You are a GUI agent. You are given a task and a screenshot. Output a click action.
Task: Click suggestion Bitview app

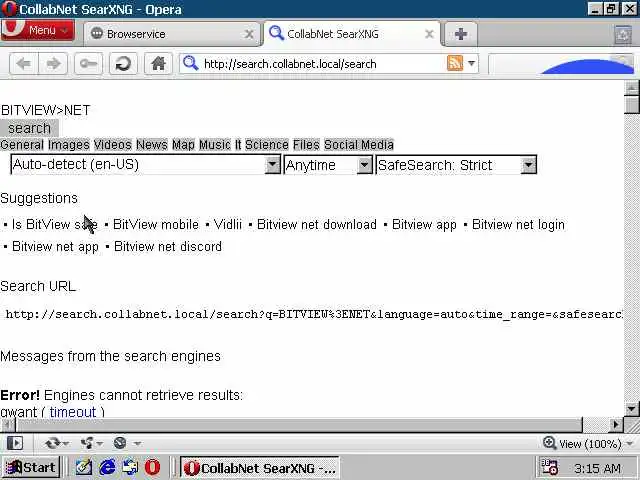(x=424, y=224)
